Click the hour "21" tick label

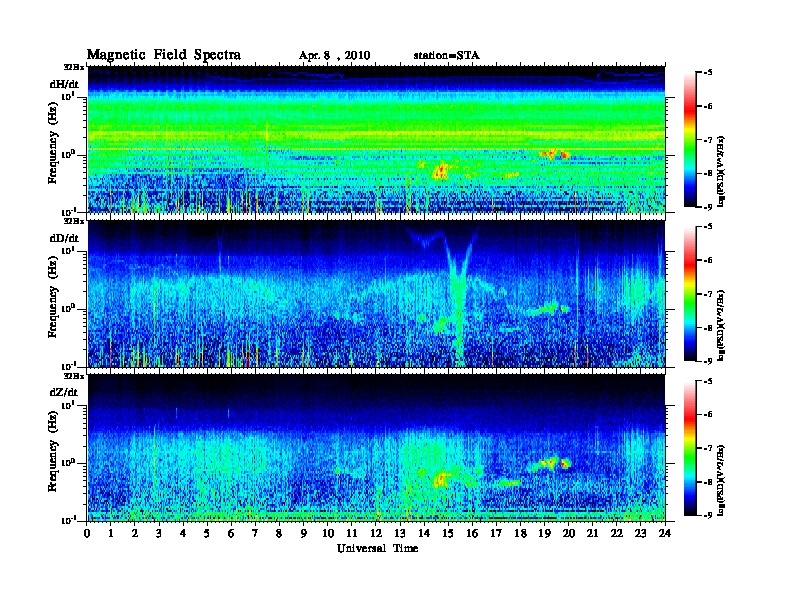pyautogui.click(x=593, y=534)
